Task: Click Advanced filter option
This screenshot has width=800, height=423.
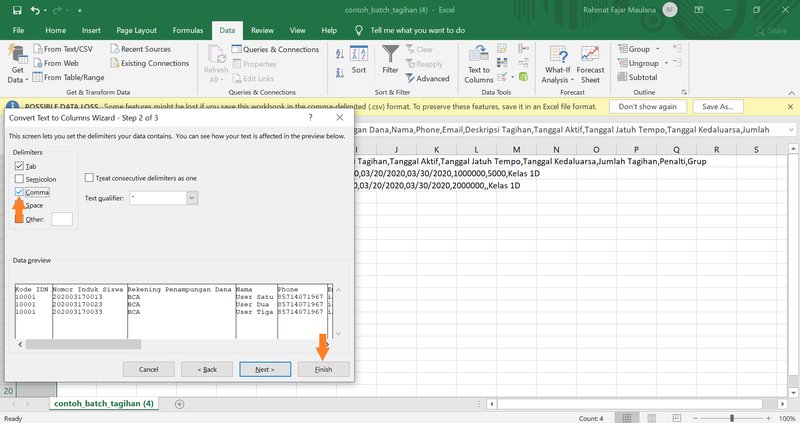Action: [428, 79]
